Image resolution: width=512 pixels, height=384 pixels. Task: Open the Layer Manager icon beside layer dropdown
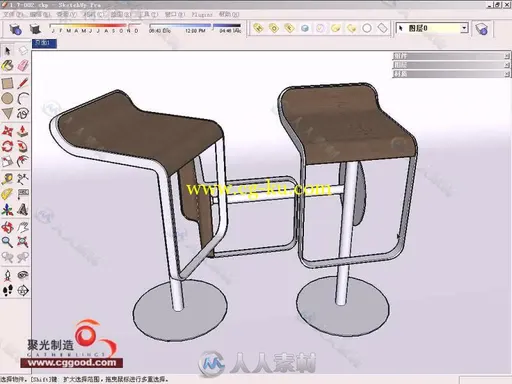[x=481, y=29]
